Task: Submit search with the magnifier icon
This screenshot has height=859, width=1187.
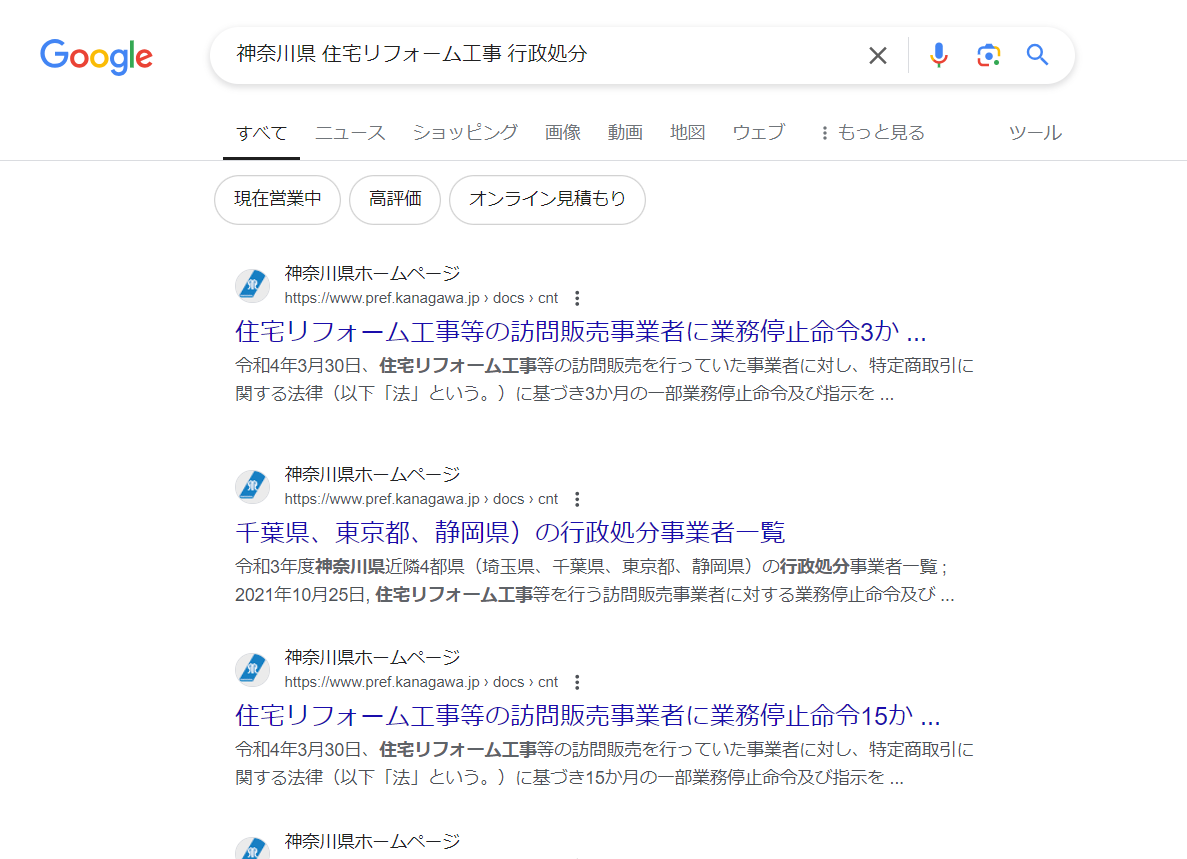Action: click(1037, 54)
